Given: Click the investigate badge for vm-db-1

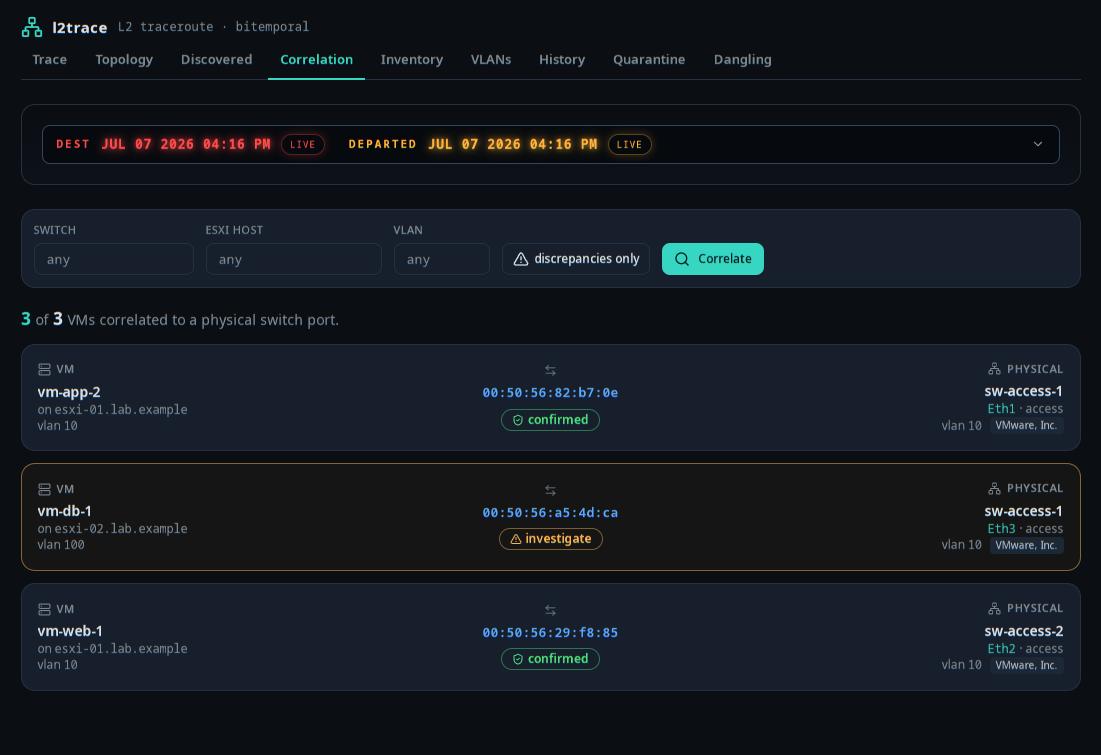Looking at the screenshot, I should pos(550,539).
